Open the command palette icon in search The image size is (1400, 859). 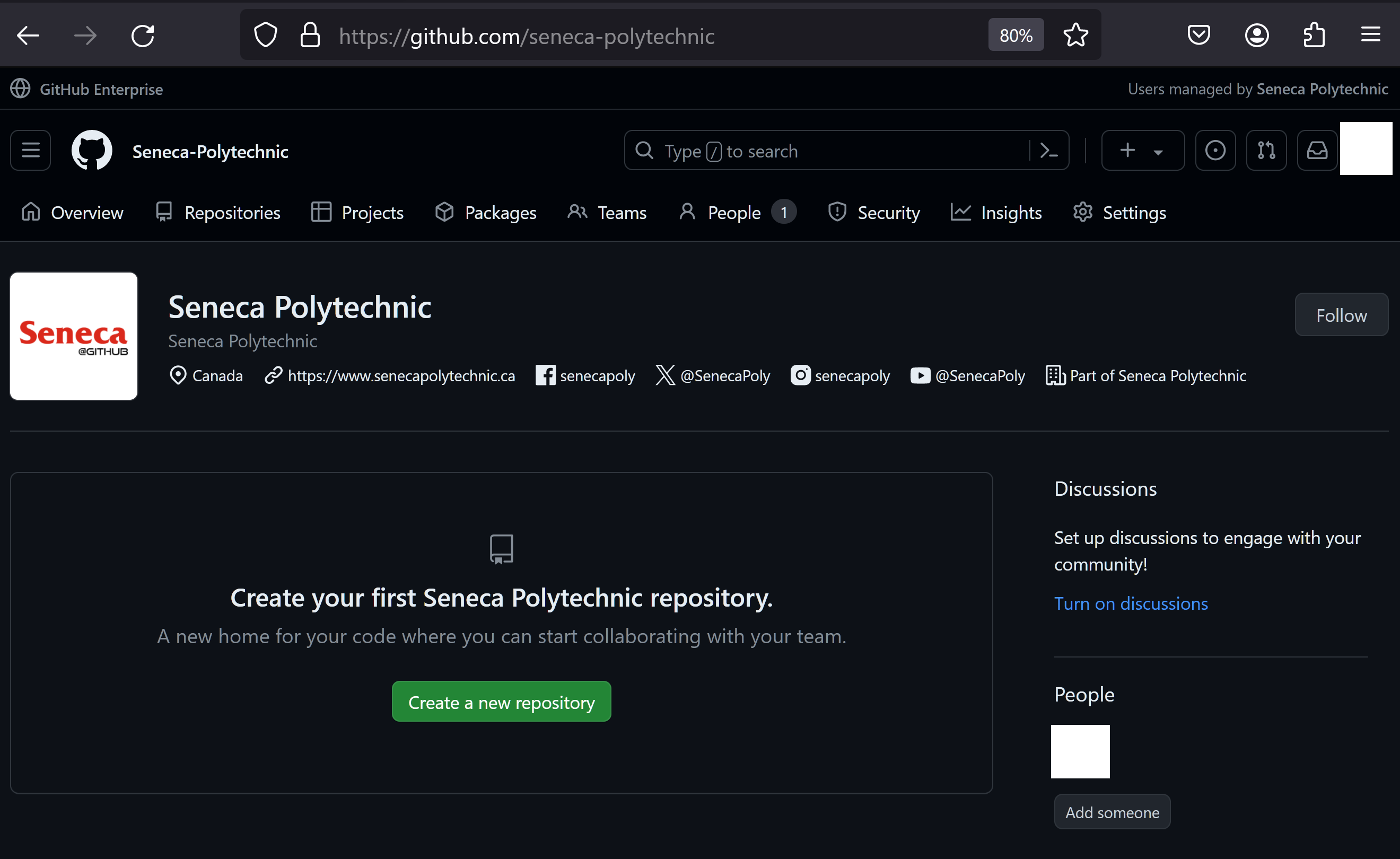(1048, 151)
